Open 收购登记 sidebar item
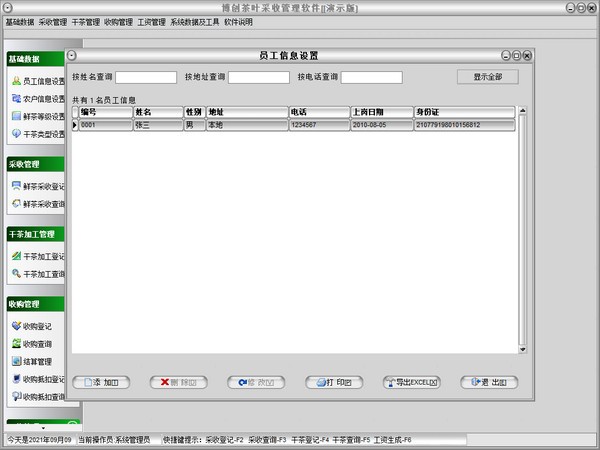This screenshot has width=600, height=450. coord(38,326)
